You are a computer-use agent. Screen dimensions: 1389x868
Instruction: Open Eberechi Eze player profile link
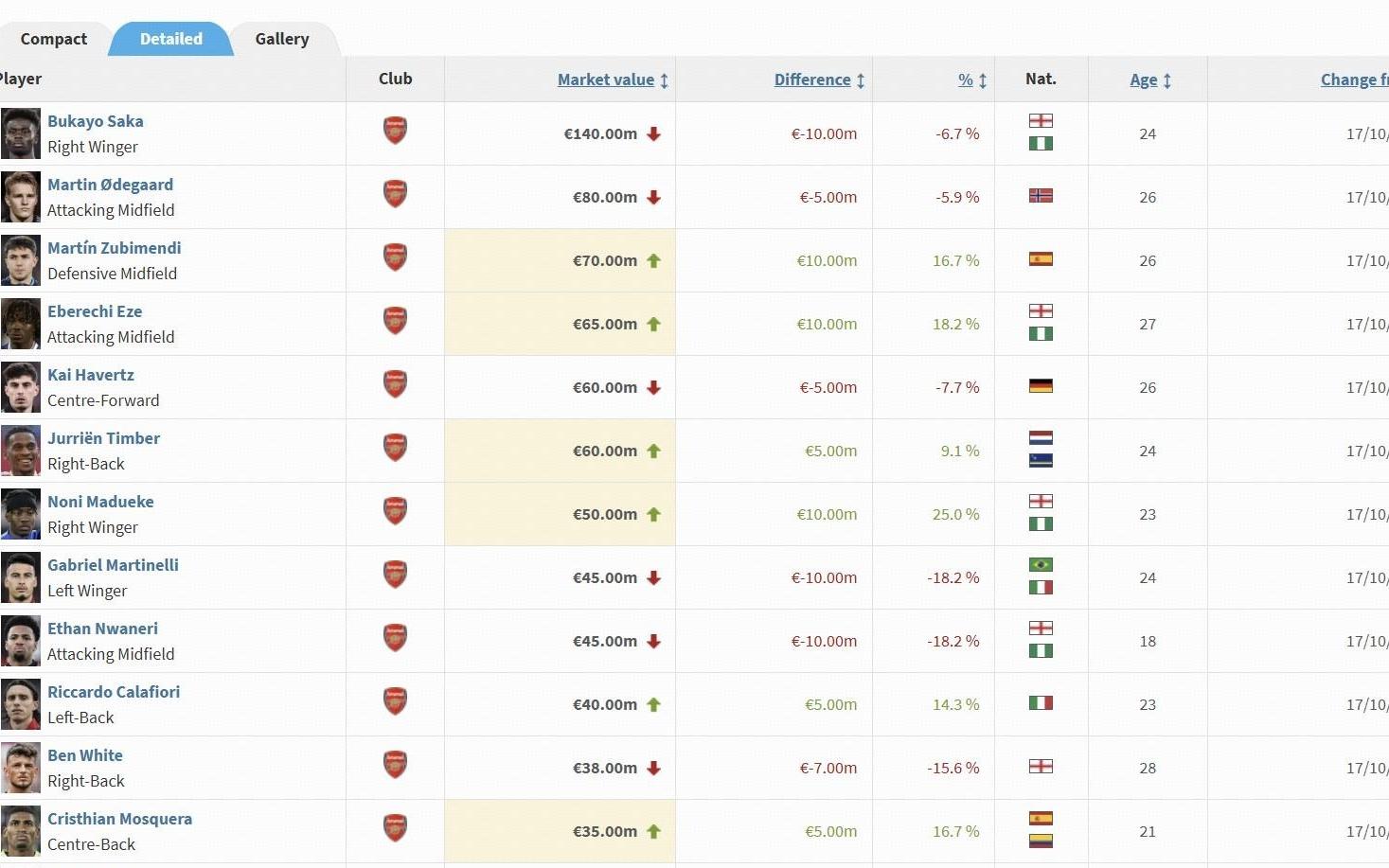pos(95,311)
